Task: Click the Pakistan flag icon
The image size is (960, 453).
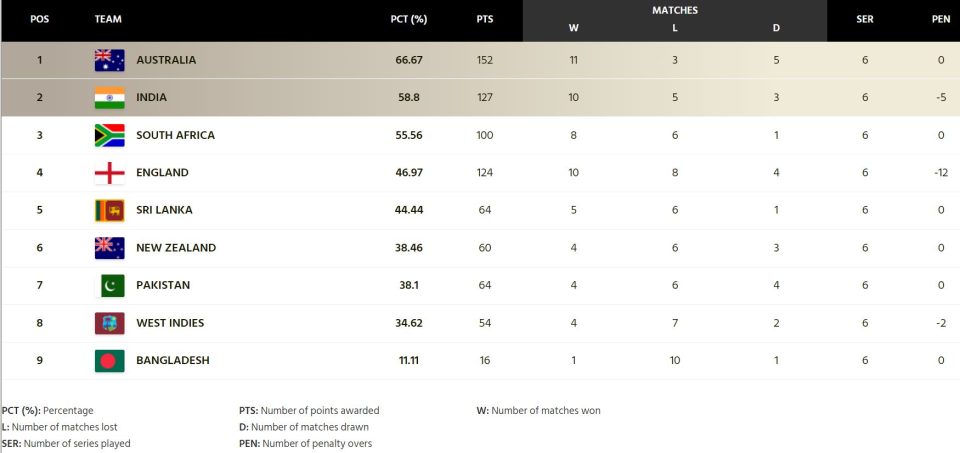Action: [x=113, y=285]
